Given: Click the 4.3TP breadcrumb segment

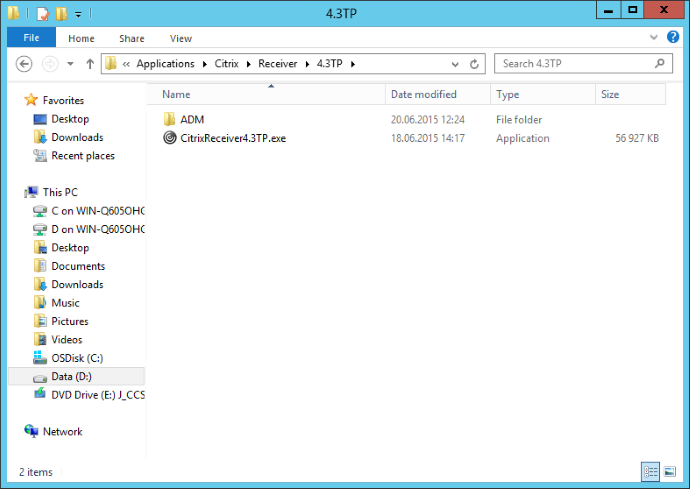Looking at the screenshot, I should click(x=330, y=64).
